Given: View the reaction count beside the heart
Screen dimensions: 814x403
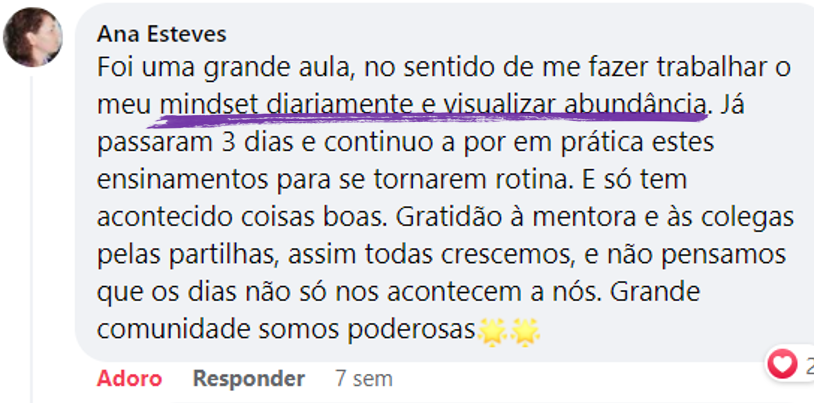Looking at the screenshot, I should tap(808, 364).
